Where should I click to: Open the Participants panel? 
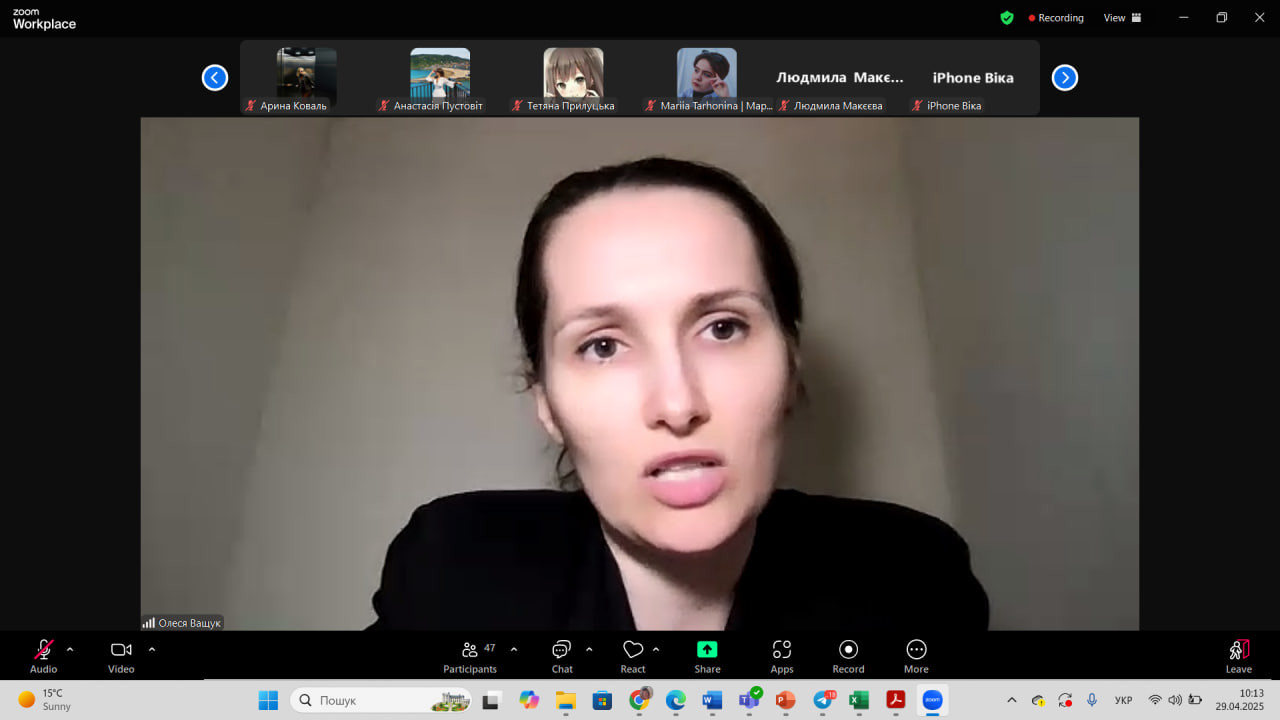pos(470,655)
